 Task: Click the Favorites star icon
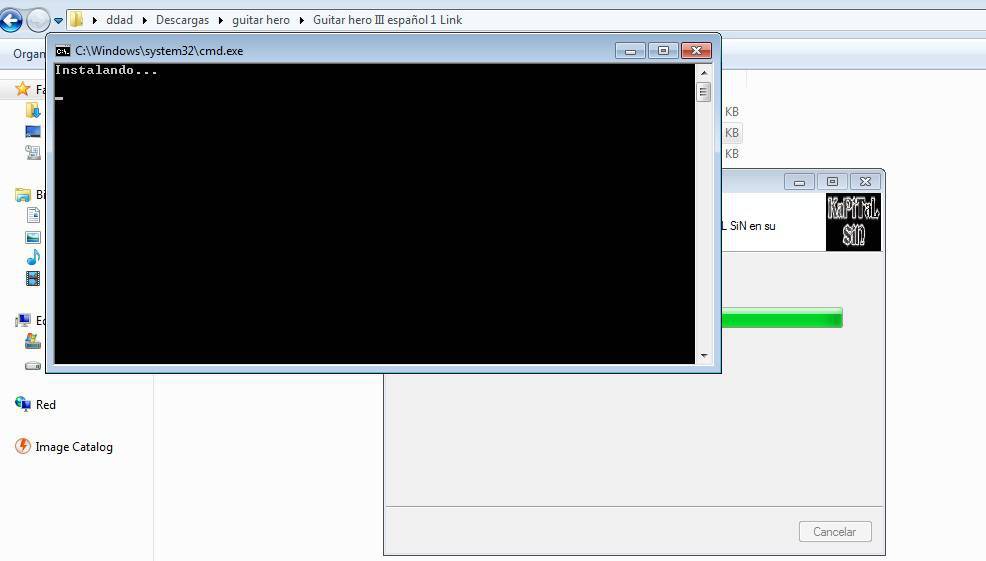pos(23,89)
